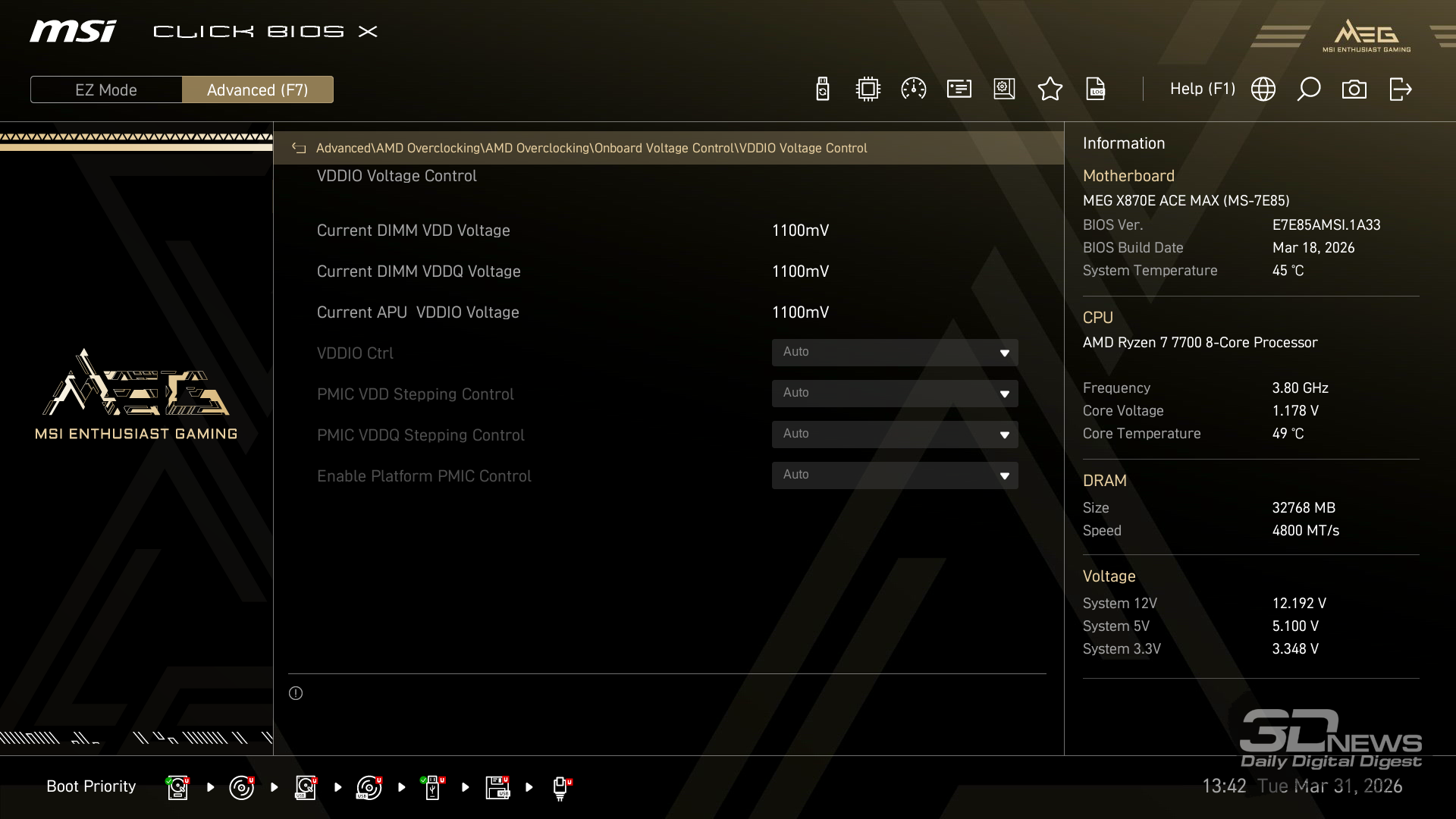
Task: Click the back arrow in breadcrumb path
Action: pyautogui.click(x=299, y=149)
